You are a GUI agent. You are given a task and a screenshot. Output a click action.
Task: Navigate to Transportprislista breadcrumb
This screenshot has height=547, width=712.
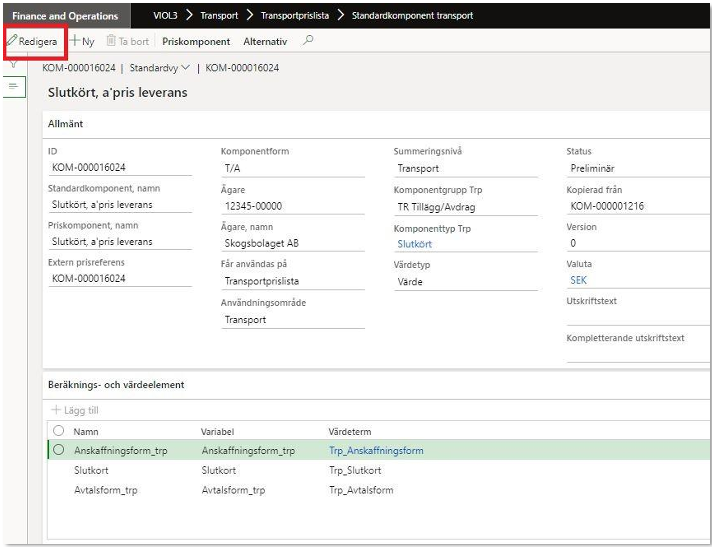(296, 16)
